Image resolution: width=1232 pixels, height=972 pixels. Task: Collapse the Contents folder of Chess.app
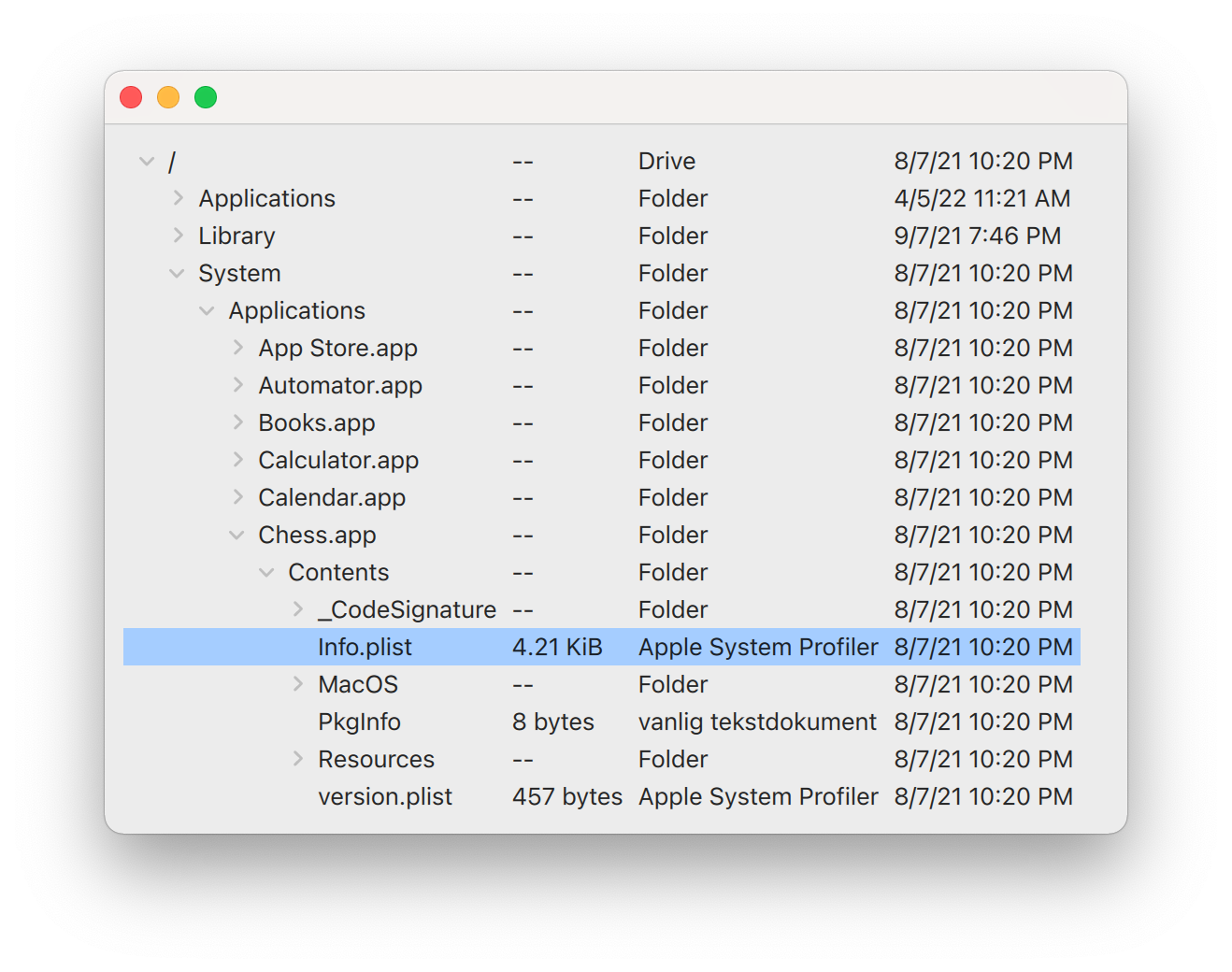pyautogui.click(x=267, y=572)
